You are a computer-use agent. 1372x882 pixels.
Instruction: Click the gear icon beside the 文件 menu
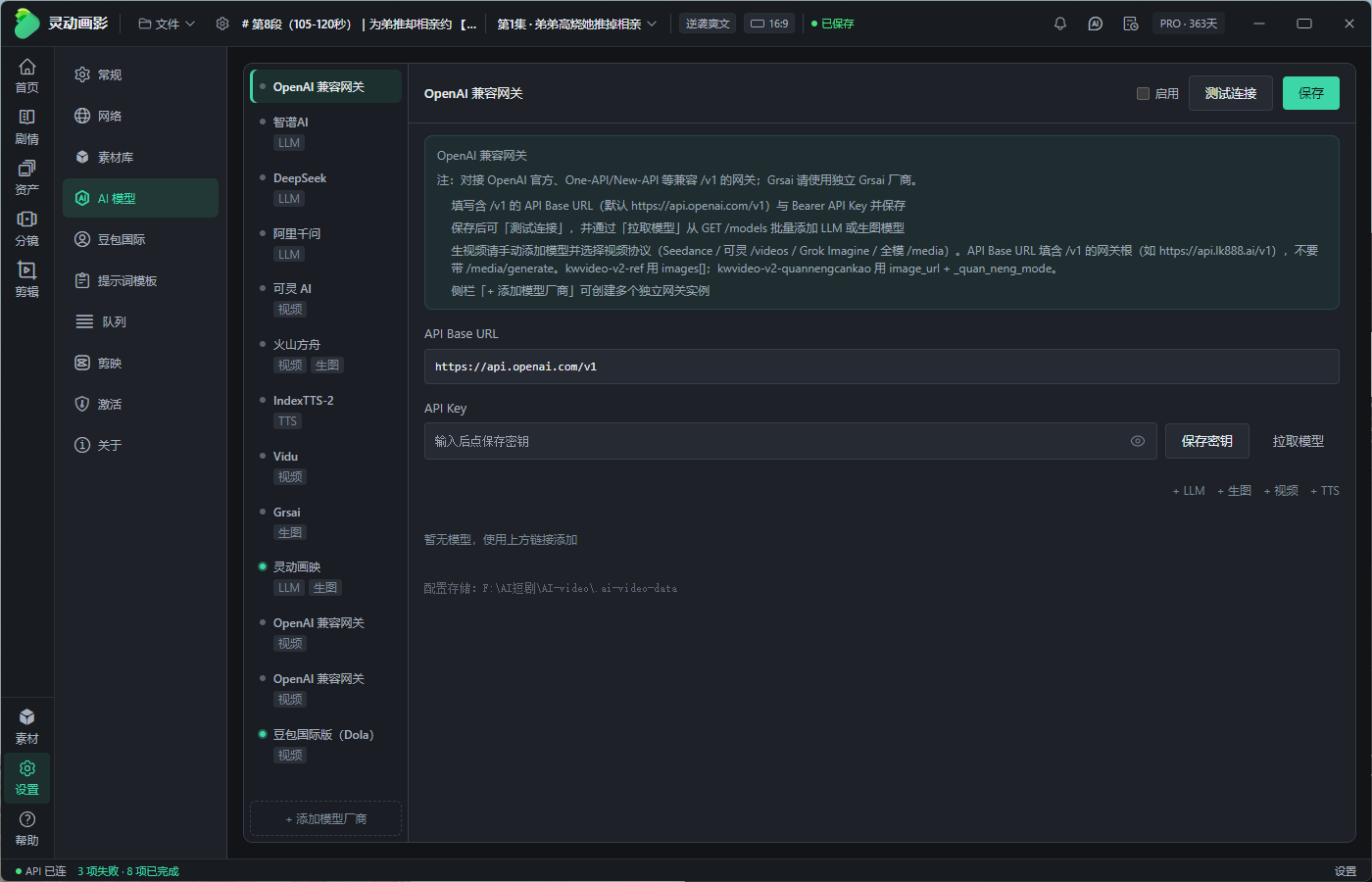pyautogui.click(x=222, y=24)
